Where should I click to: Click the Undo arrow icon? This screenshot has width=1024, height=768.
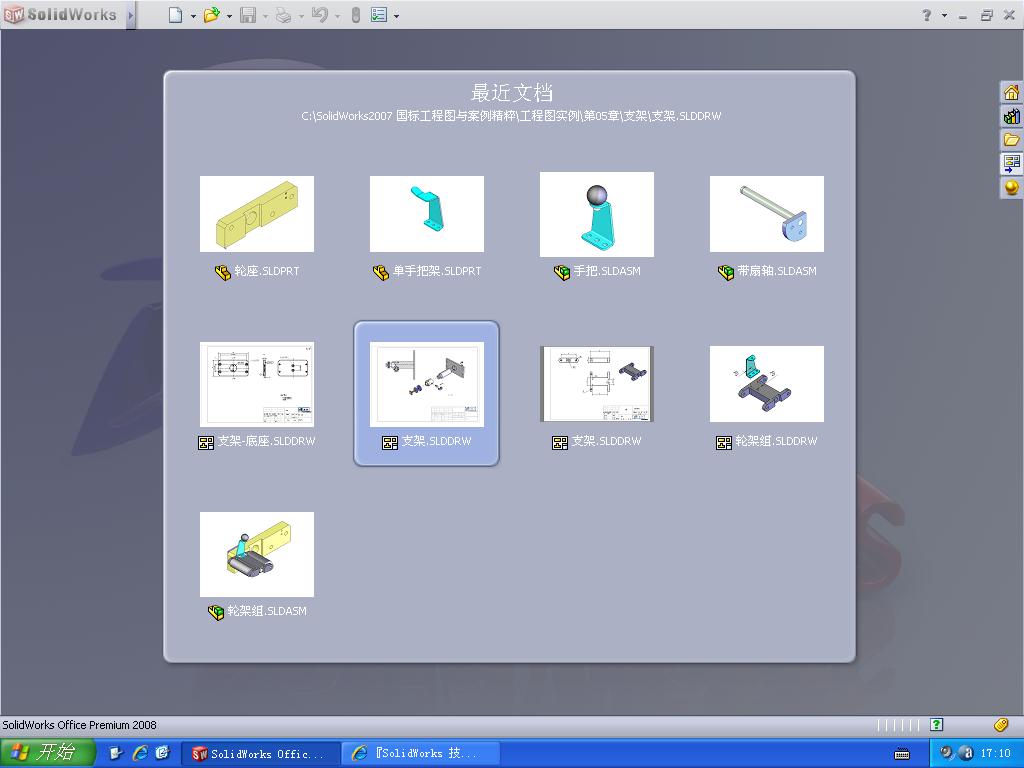coord(319,14)
